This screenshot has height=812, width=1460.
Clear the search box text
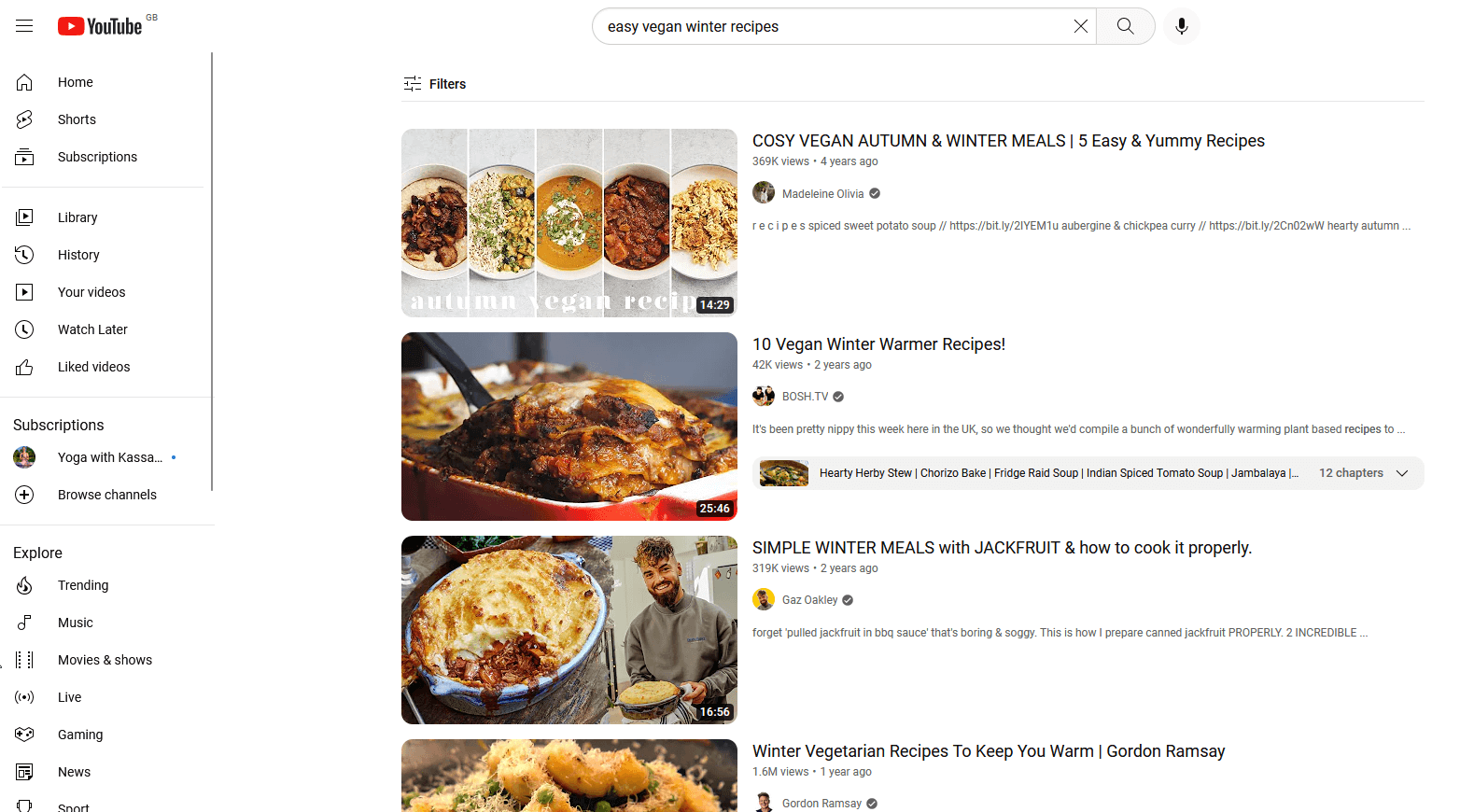coord(1080,26)
